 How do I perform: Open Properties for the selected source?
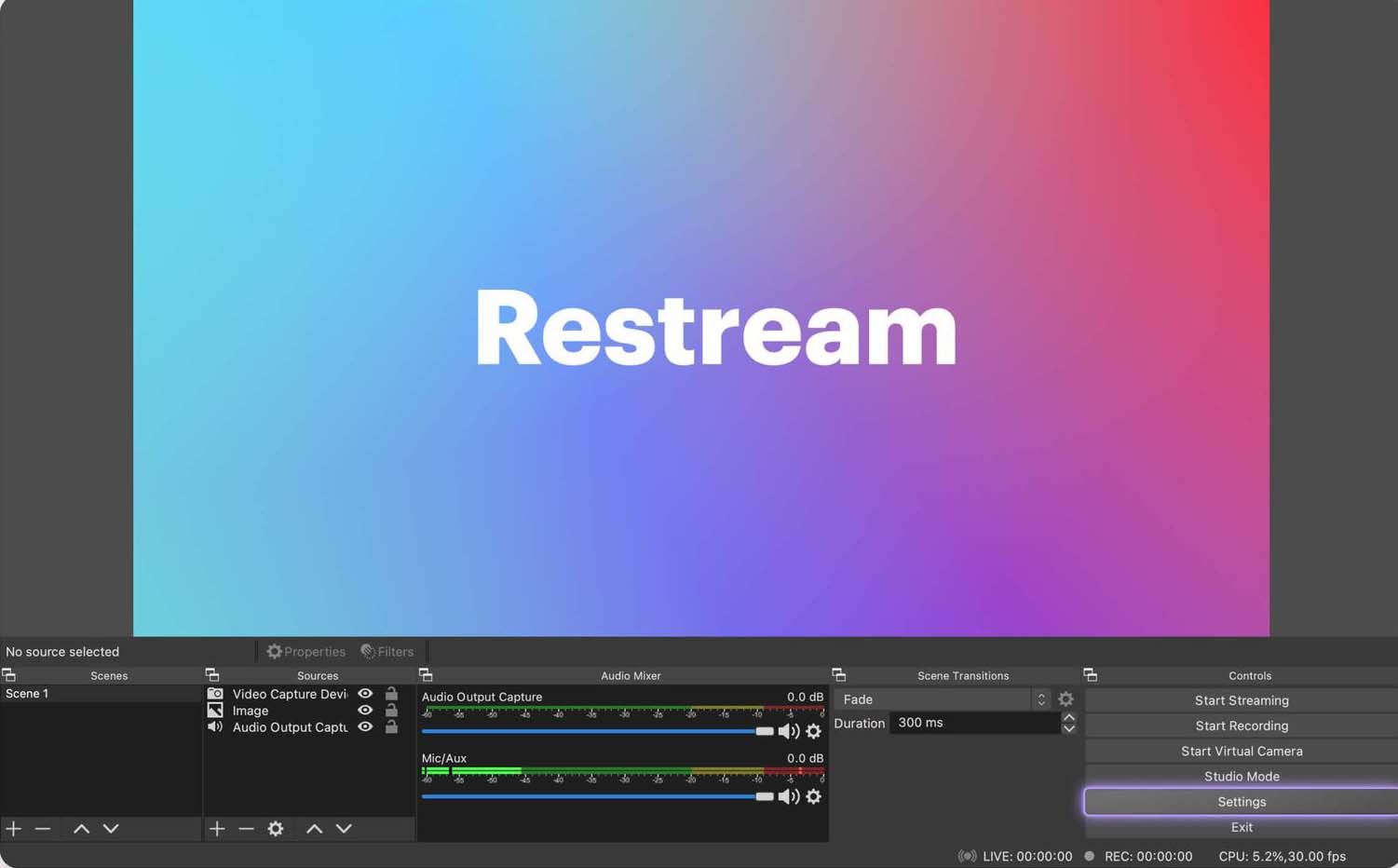point(306,652)
